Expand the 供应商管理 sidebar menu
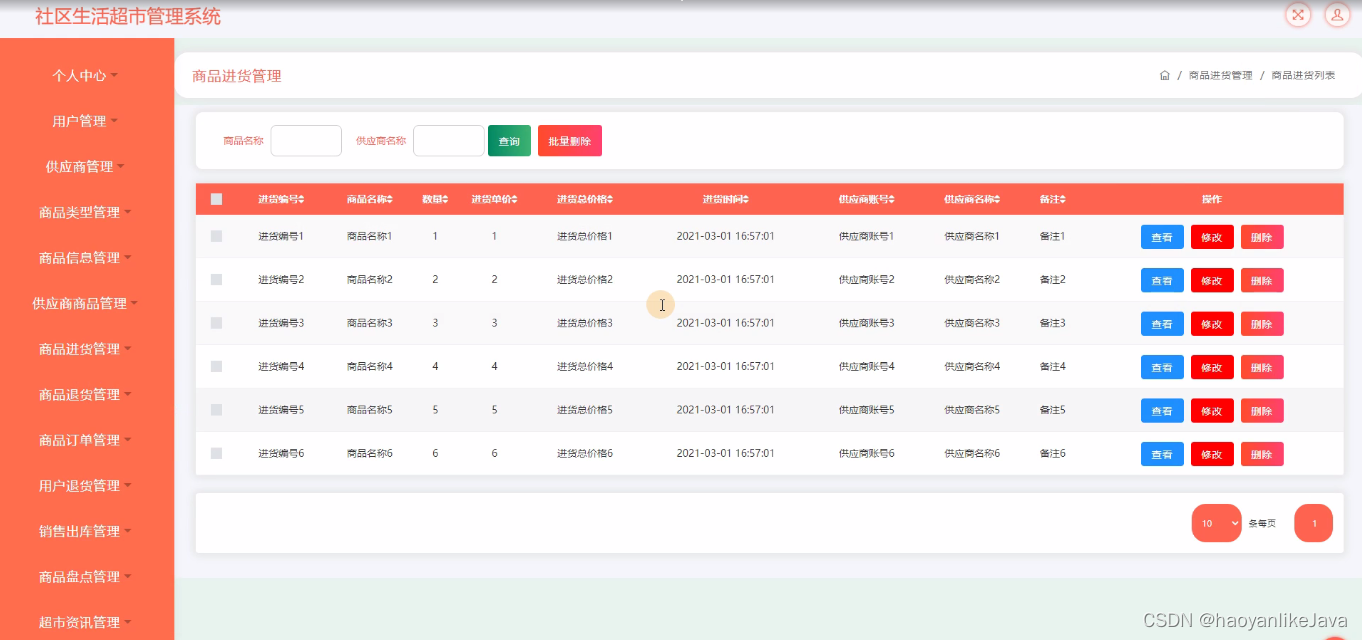Image resolution: width=1362 pixels, height=640 pixels. click(86, 167)
